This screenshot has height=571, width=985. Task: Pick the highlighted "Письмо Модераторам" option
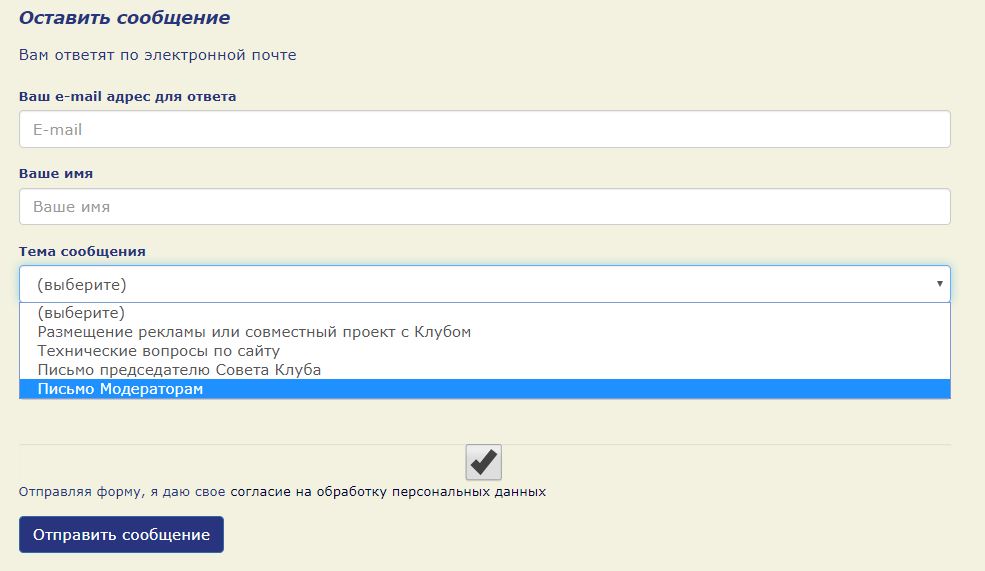pos(120,389)
